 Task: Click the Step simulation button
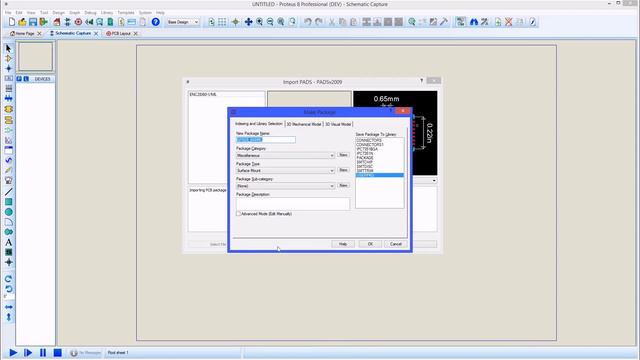[x=28, y=353]
